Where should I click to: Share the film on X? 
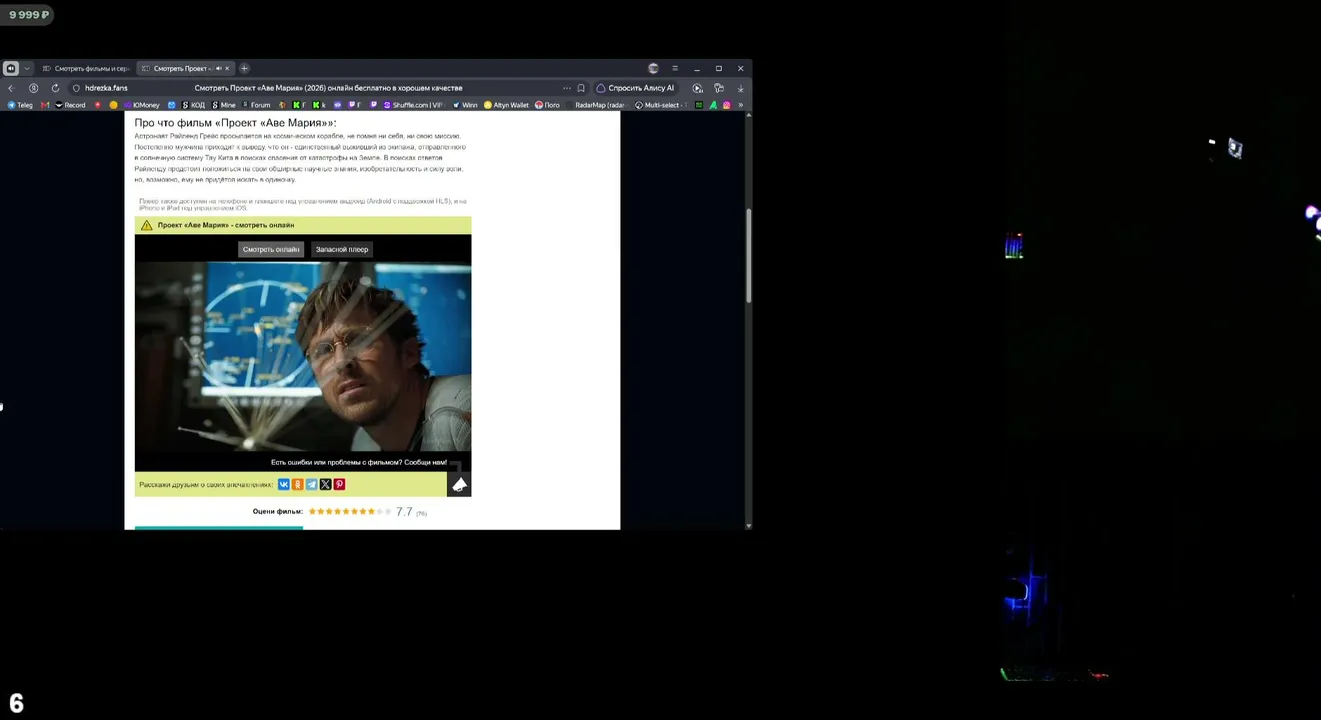point(326,484)
